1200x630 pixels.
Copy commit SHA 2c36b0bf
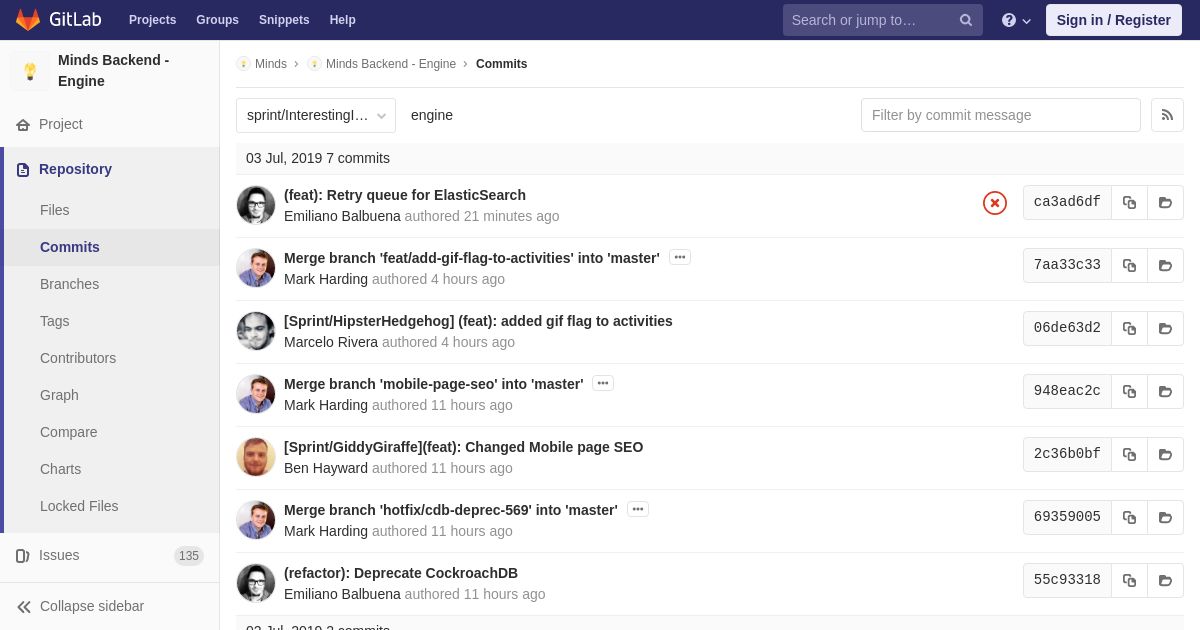(1129, 454)
